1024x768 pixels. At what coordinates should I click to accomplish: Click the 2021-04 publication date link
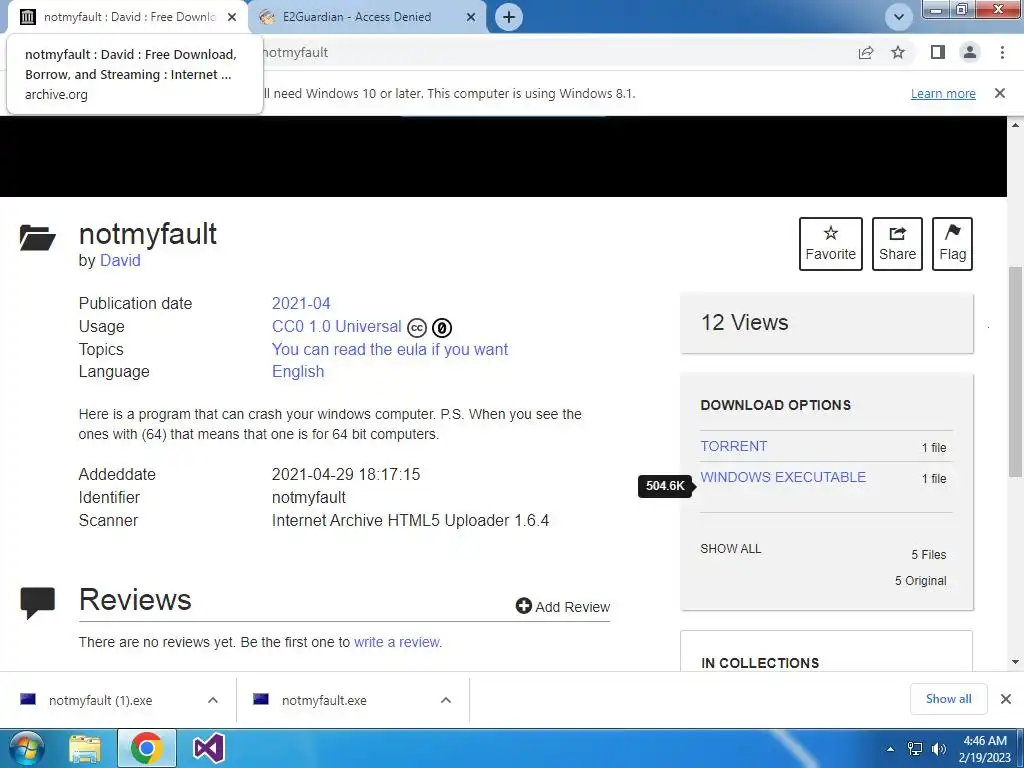click(x=301, y=304)
